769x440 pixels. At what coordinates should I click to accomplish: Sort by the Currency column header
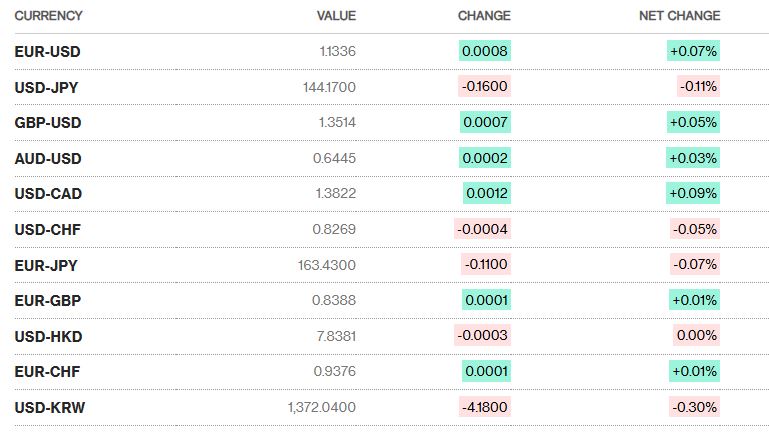point(48,16)
